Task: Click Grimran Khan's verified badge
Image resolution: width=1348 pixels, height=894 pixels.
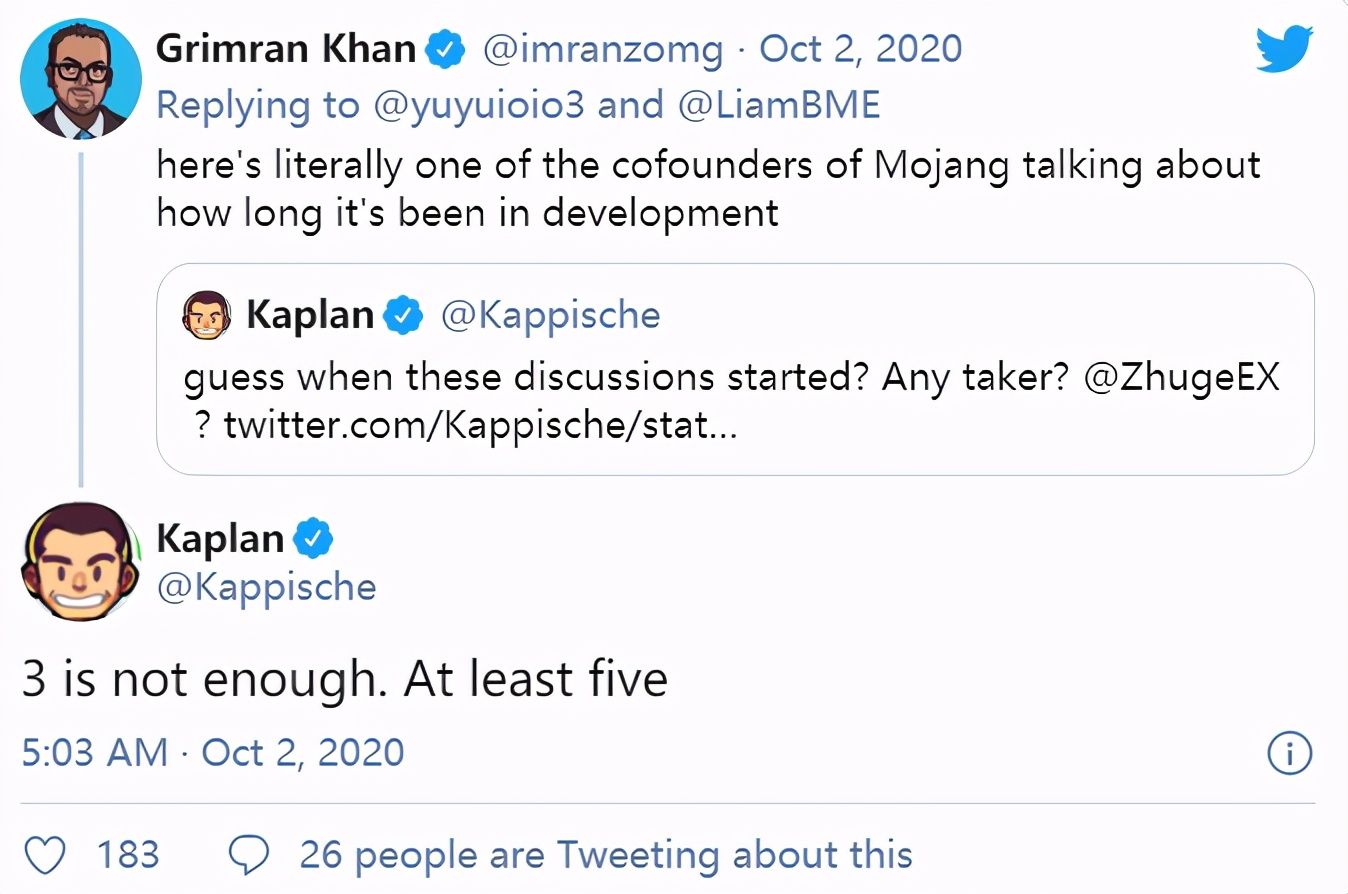Action: coord(446,49)
